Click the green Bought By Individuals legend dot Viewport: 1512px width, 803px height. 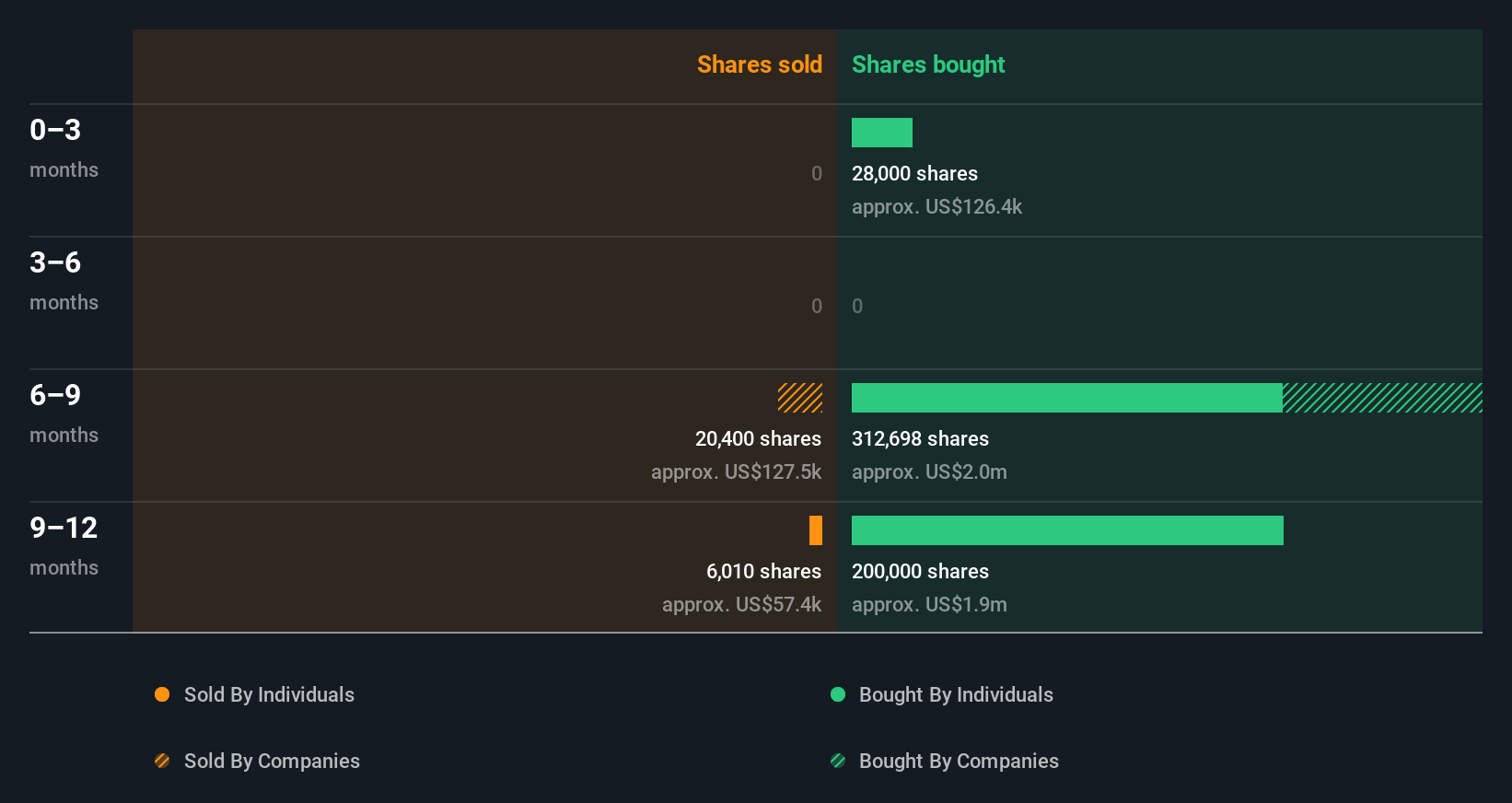[838, 694]
